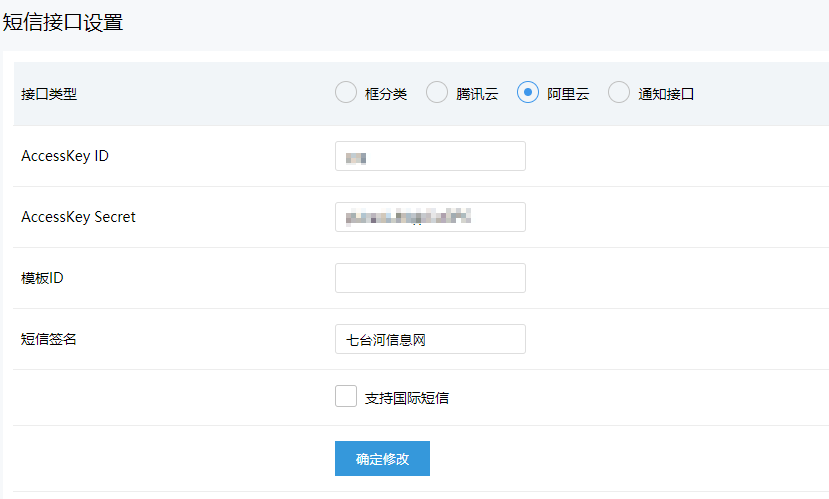Click the 模板ID label text
This screenshot has height=499, width=829.
43,278
